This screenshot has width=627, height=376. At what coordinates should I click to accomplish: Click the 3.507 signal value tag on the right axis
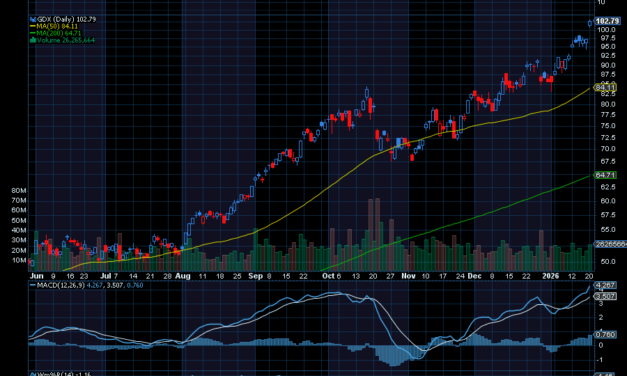(x=605, y=296)
